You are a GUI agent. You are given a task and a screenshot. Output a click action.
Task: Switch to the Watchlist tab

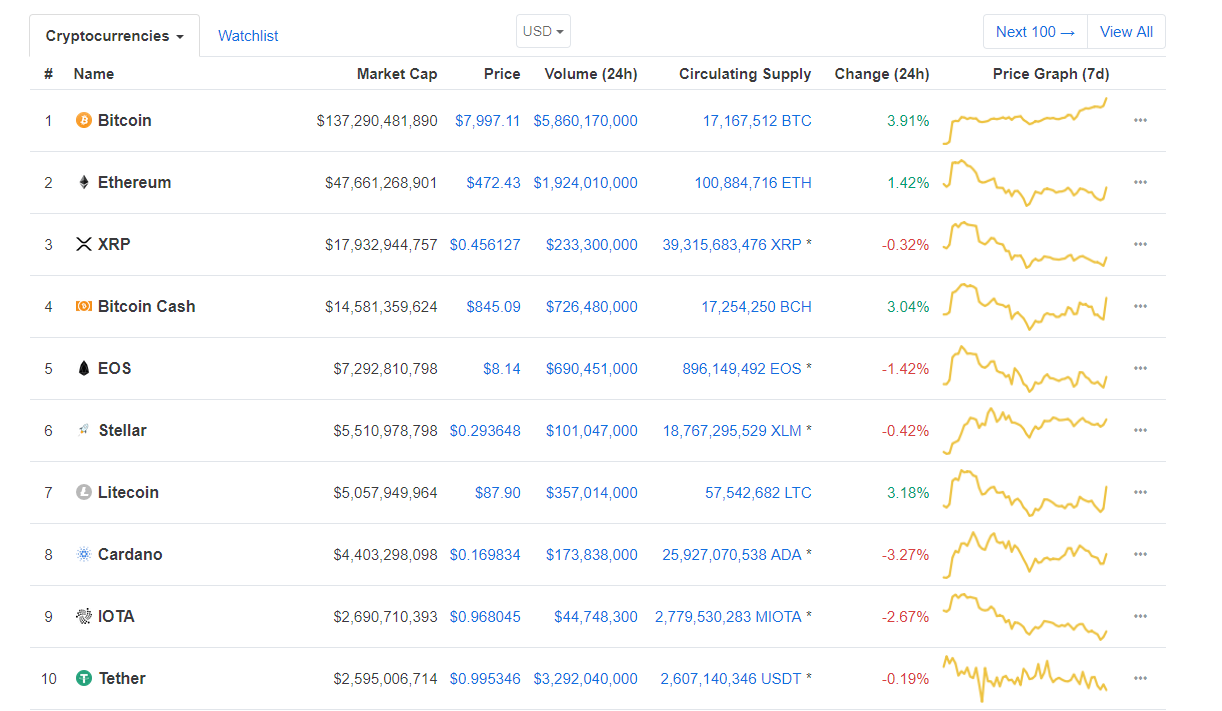(248, 36)
